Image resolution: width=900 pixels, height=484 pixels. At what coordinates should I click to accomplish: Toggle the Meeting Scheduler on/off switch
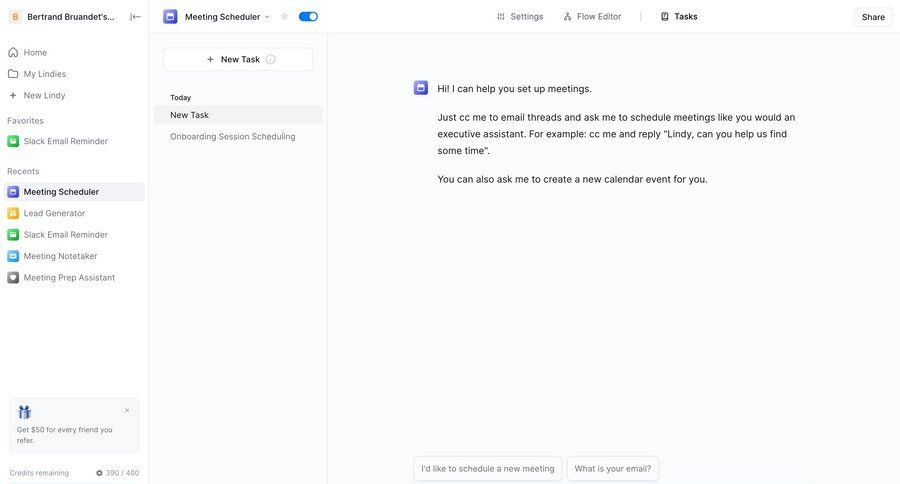308,17
